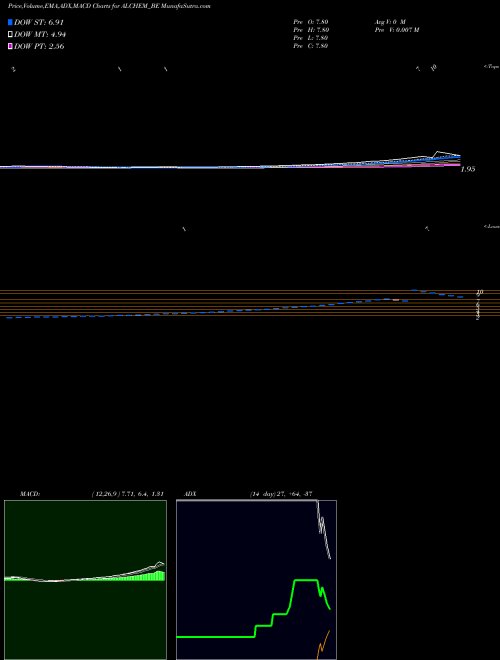Click the magenta DOW PT legend square
The image size is (500, 660).
click(10, 46)
